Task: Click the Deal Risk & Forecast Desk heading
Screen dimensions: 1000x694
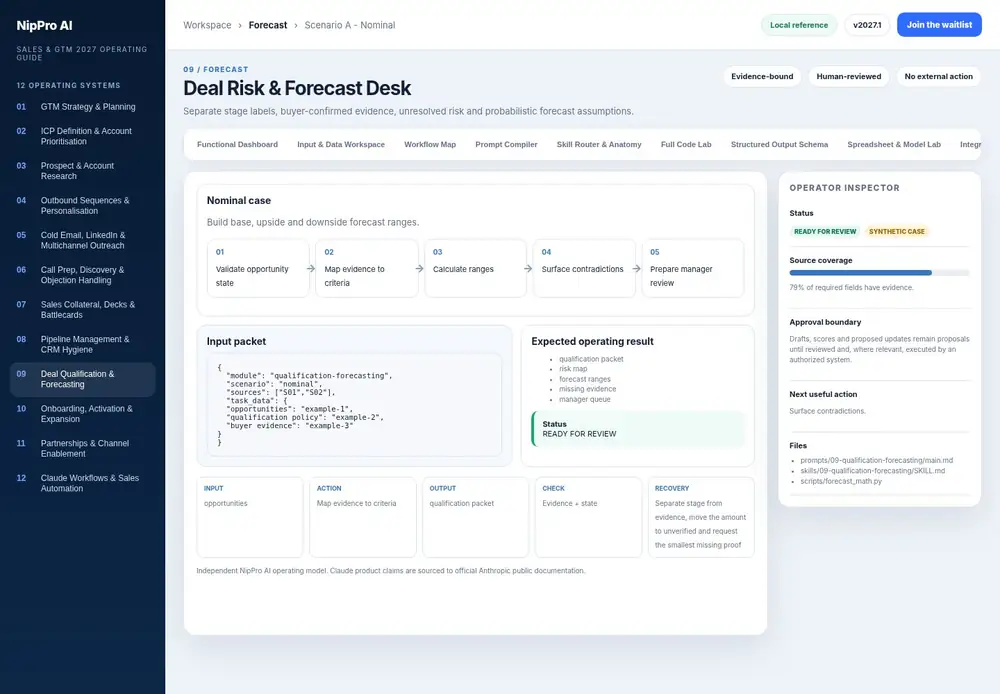Action: 297,88
